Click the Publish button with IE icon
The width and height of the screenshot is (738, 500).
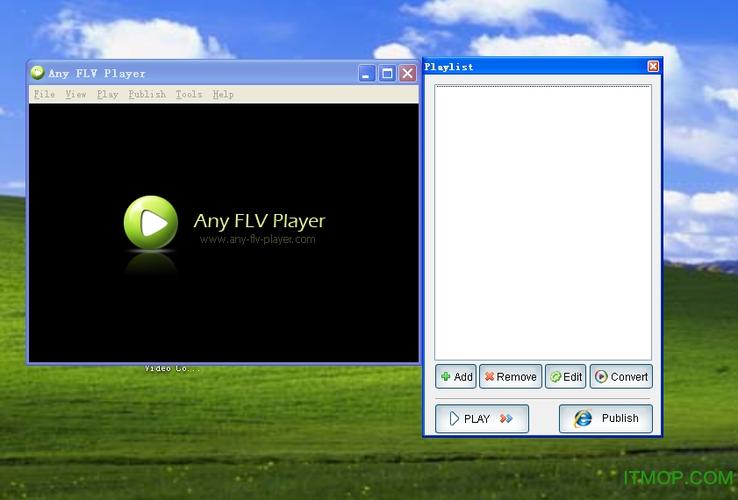pos(605,419)
